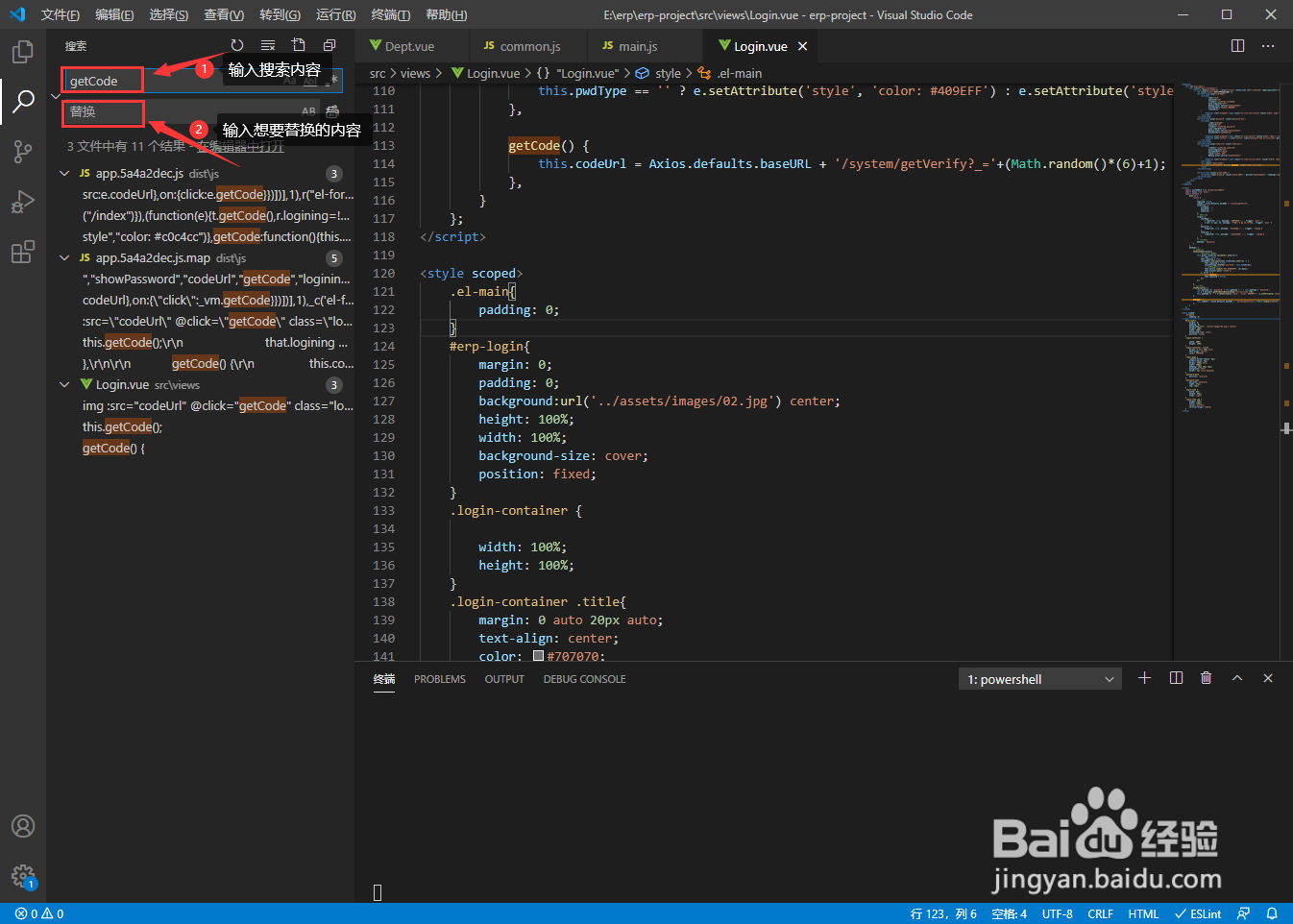Image resolution: width=1293 pixels, height=924 pixels.
Task: Click the 行 123, 列 6 position status
Action: 943,913
